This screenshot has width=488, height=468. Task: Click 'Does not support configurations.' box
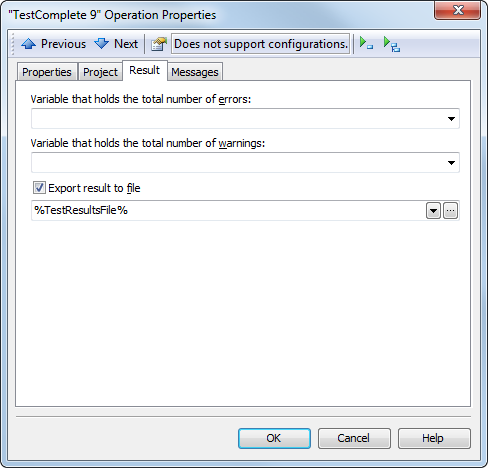pyautogui.click(x=260, y=44)
